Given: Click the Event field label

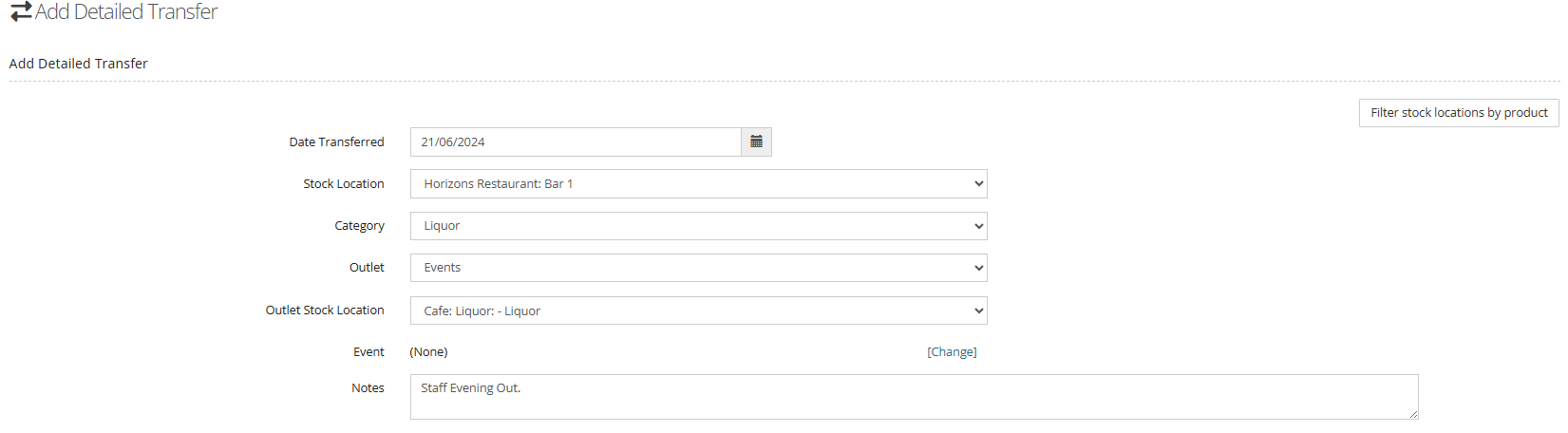Looking at the screenshot, I should coord(368,351).
